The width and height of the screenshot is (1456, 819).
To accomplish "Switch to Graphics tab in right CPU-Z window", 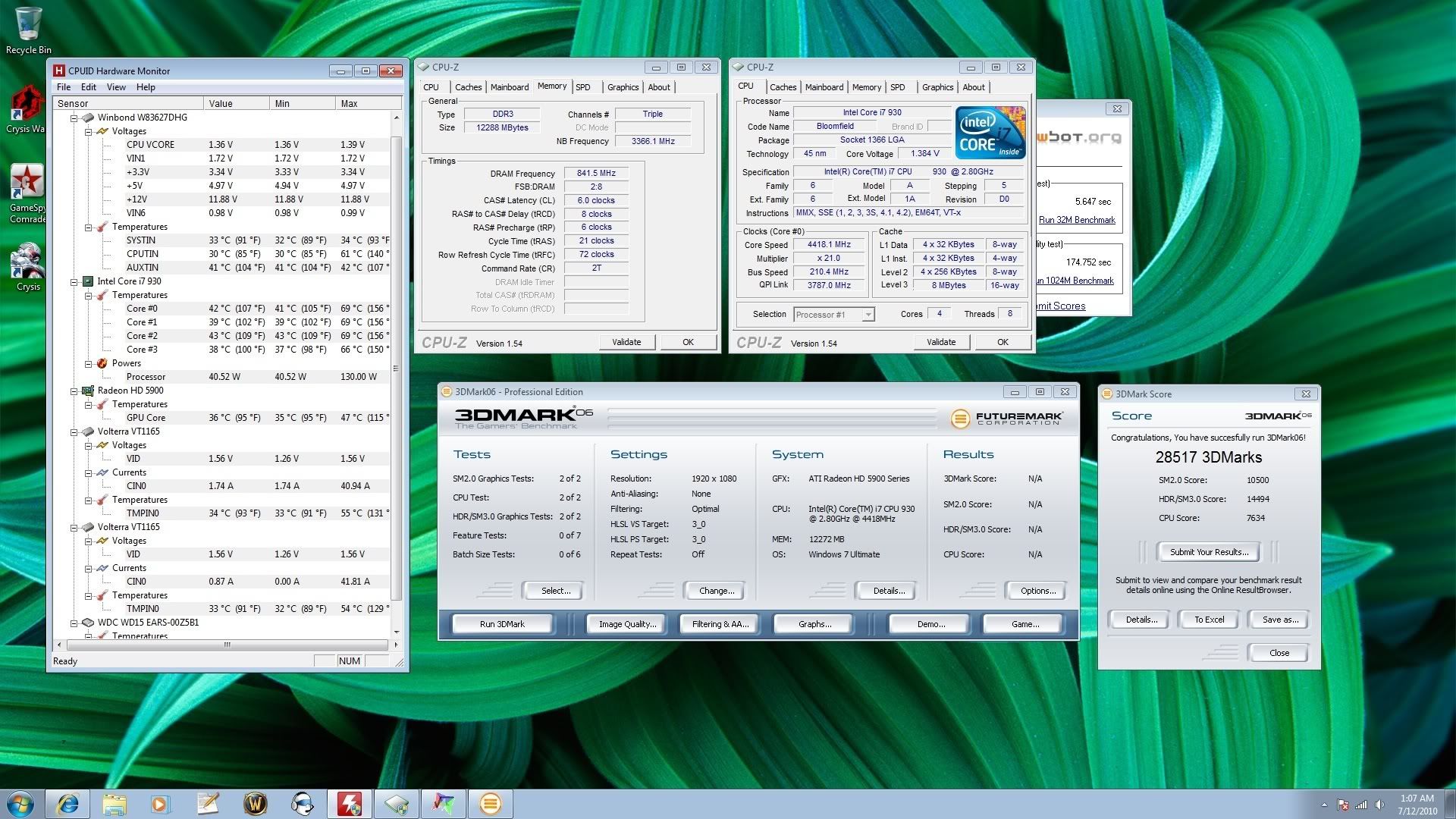I will tap(937, 87).
